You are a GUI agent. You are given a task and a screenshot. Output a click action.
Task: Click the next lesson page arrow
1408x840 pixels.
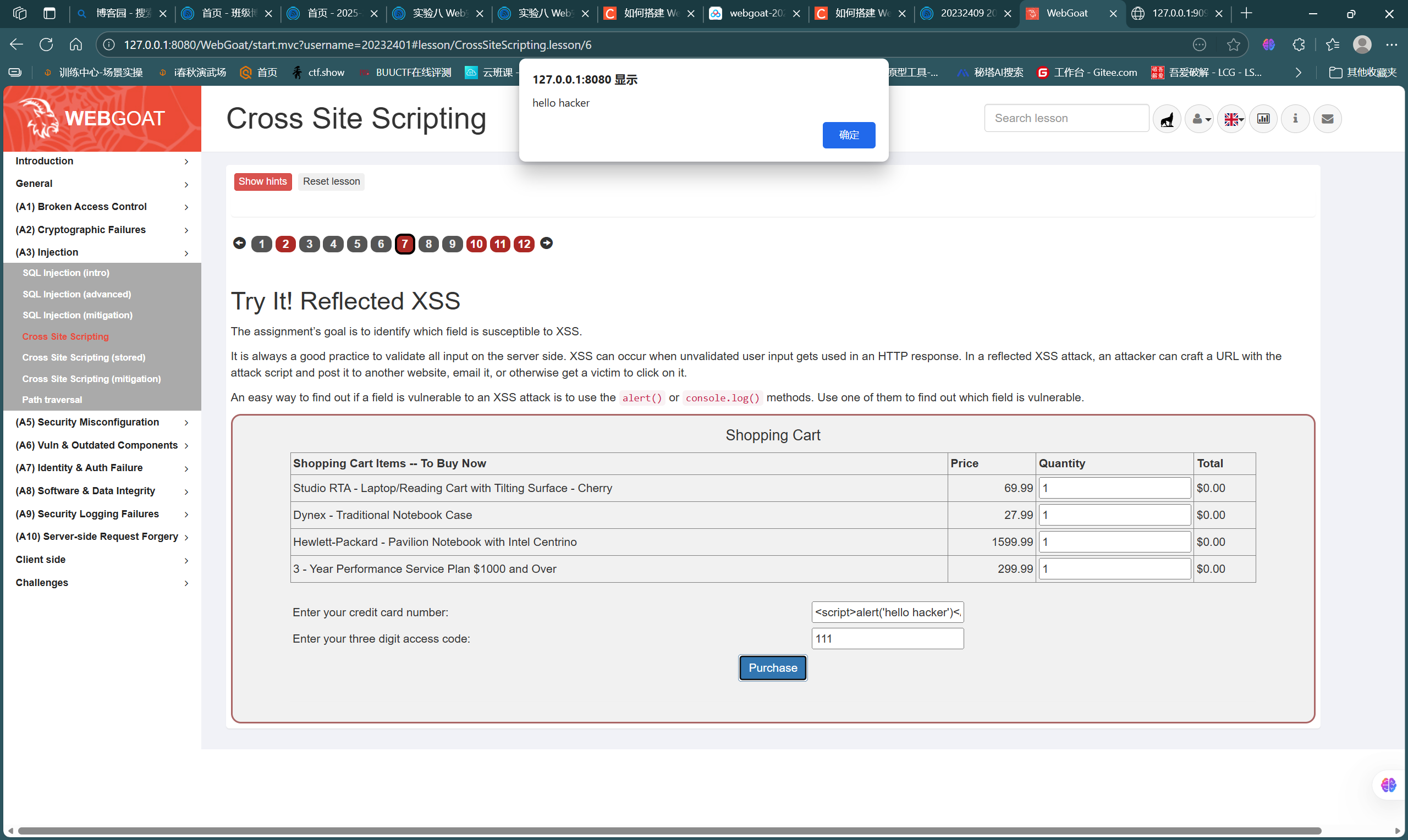[x=546, y=244]
